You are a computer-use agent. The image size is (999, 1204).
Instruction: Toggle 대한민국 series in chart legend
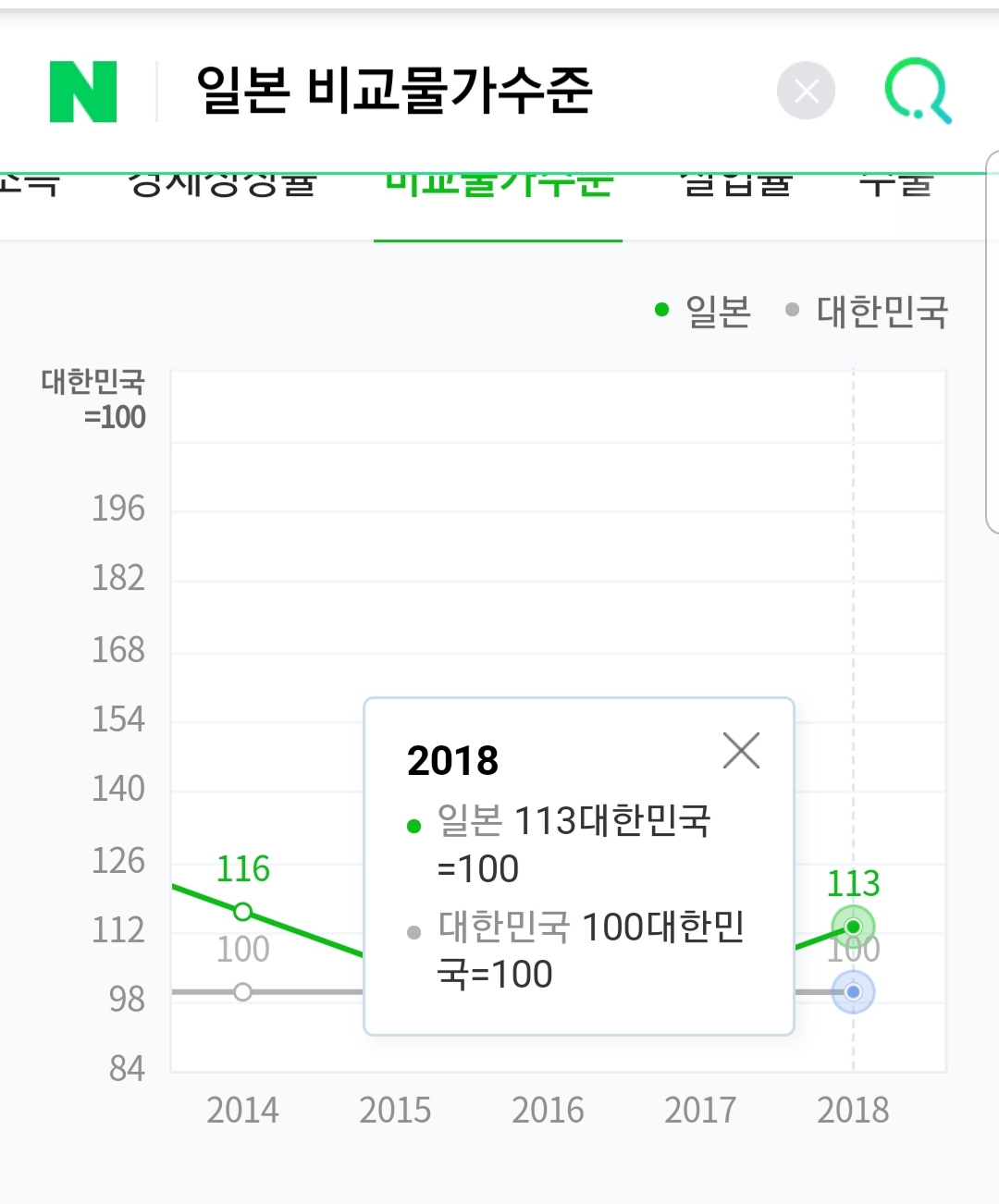click(866, 312)
